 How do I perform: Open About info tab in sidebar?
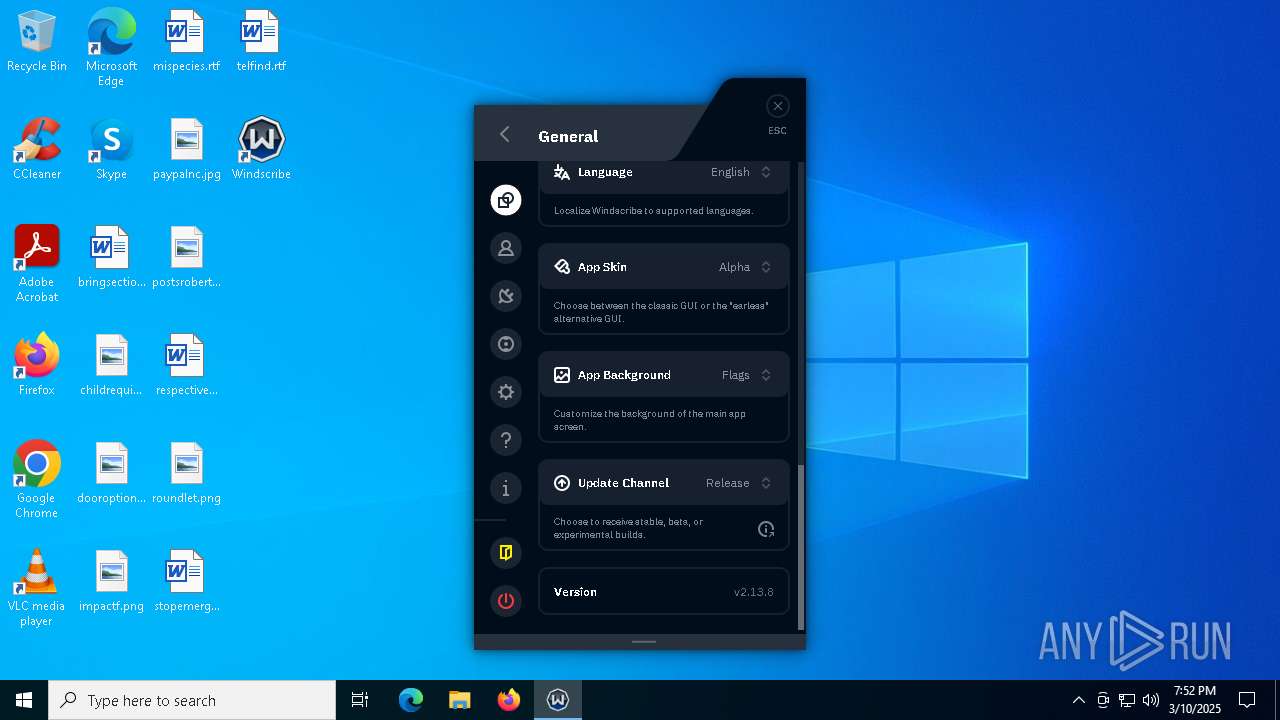pyautogui.click(x=506, y=488)
